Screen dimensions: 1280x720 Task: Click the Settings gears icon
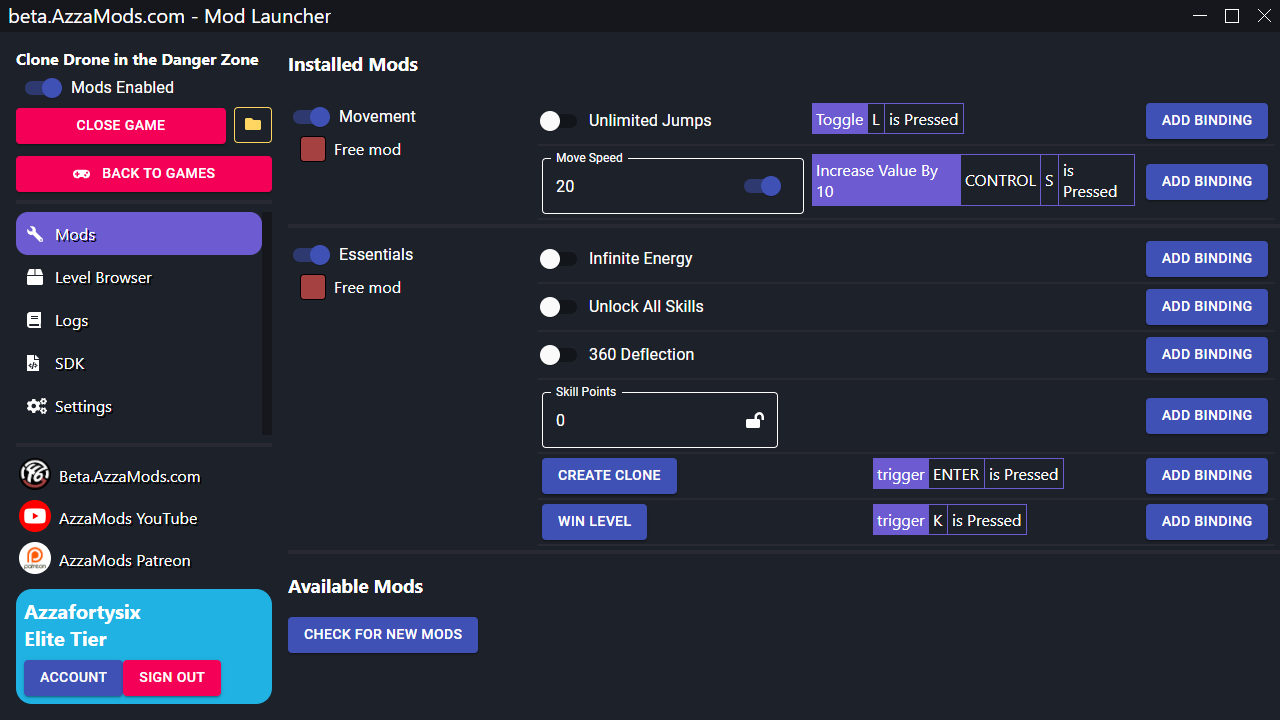[37, 406]
